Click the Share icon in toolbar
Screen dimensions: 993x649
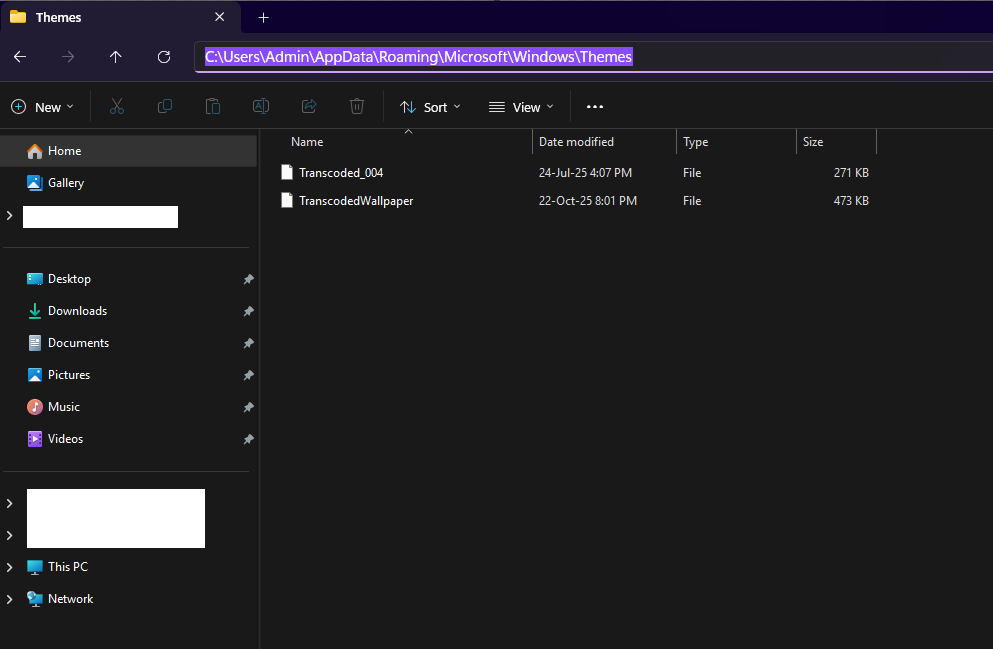(x=309, y=106)
